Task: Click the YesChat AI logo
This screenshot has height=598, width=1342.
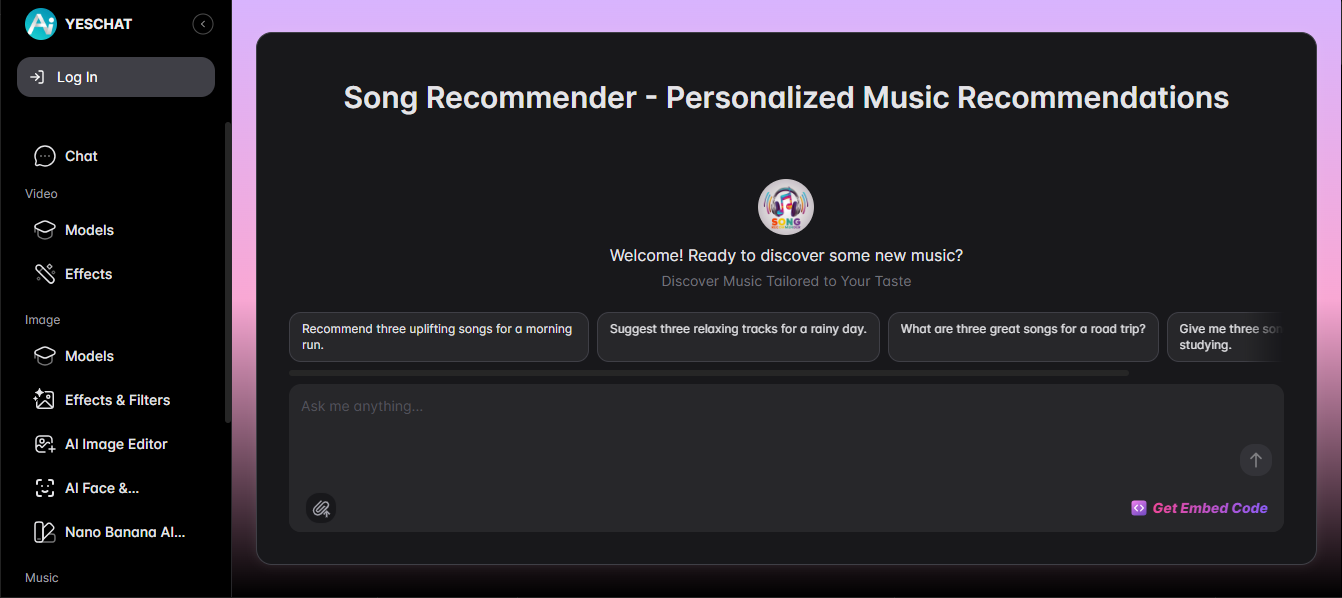Action: [40, 23]
